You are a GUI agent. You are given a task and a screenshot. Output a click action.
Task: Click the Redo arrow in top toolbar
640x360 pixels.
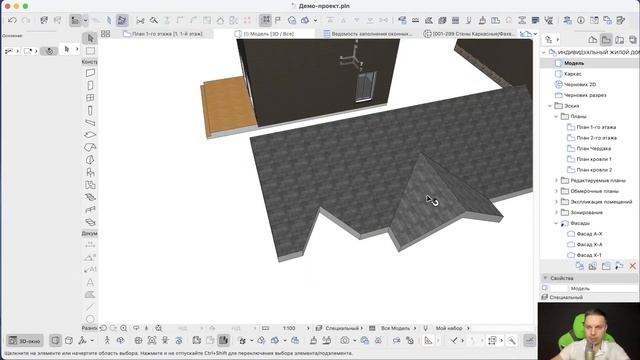(x=26, y=20)
